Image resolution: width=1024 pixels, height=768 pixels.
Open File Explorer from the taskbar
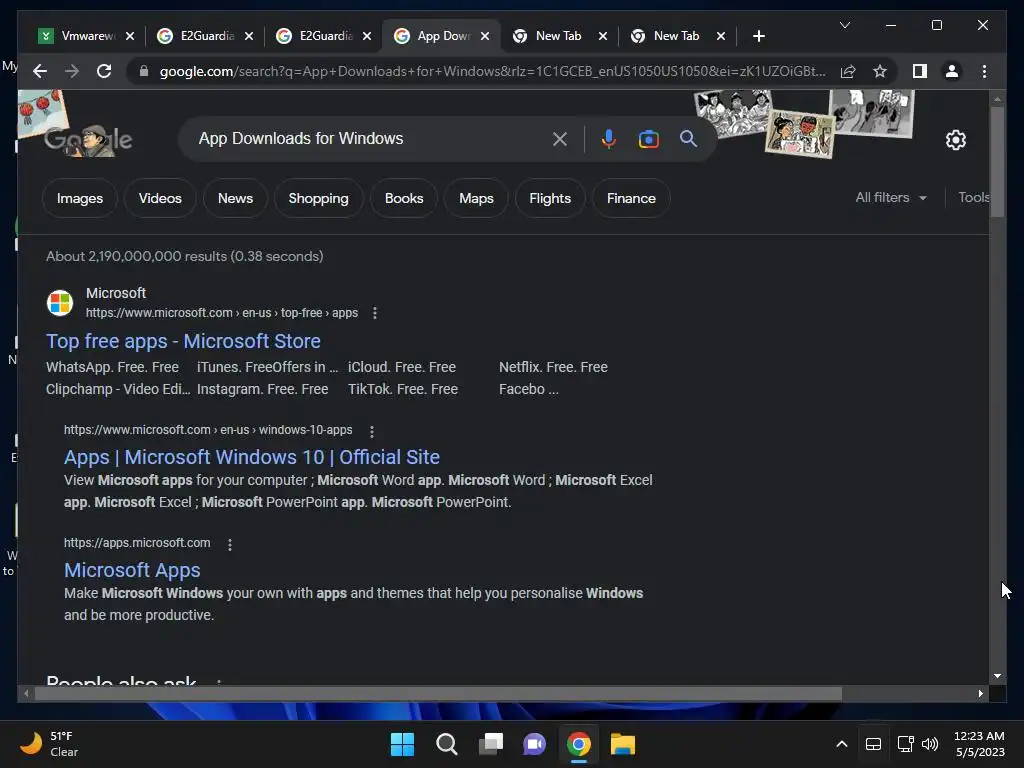pyautogui.click(x=622, y=744)
